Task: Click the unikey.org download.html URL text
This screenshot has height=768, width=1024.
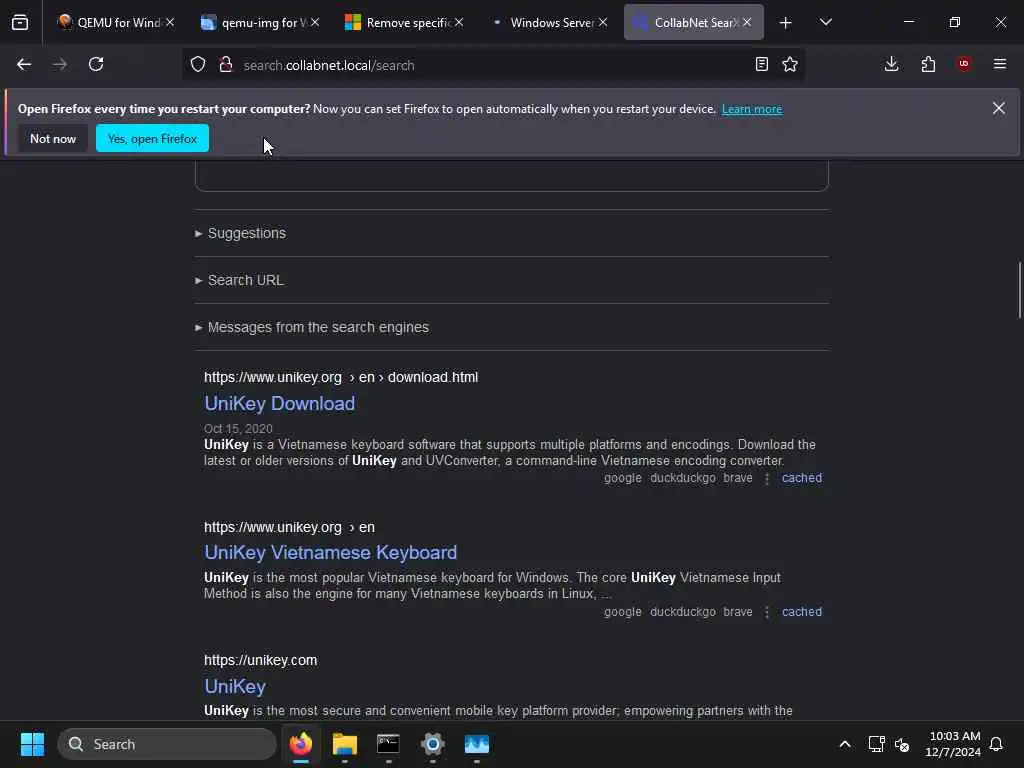Action: pyautogui.click(x=341, y=377)
